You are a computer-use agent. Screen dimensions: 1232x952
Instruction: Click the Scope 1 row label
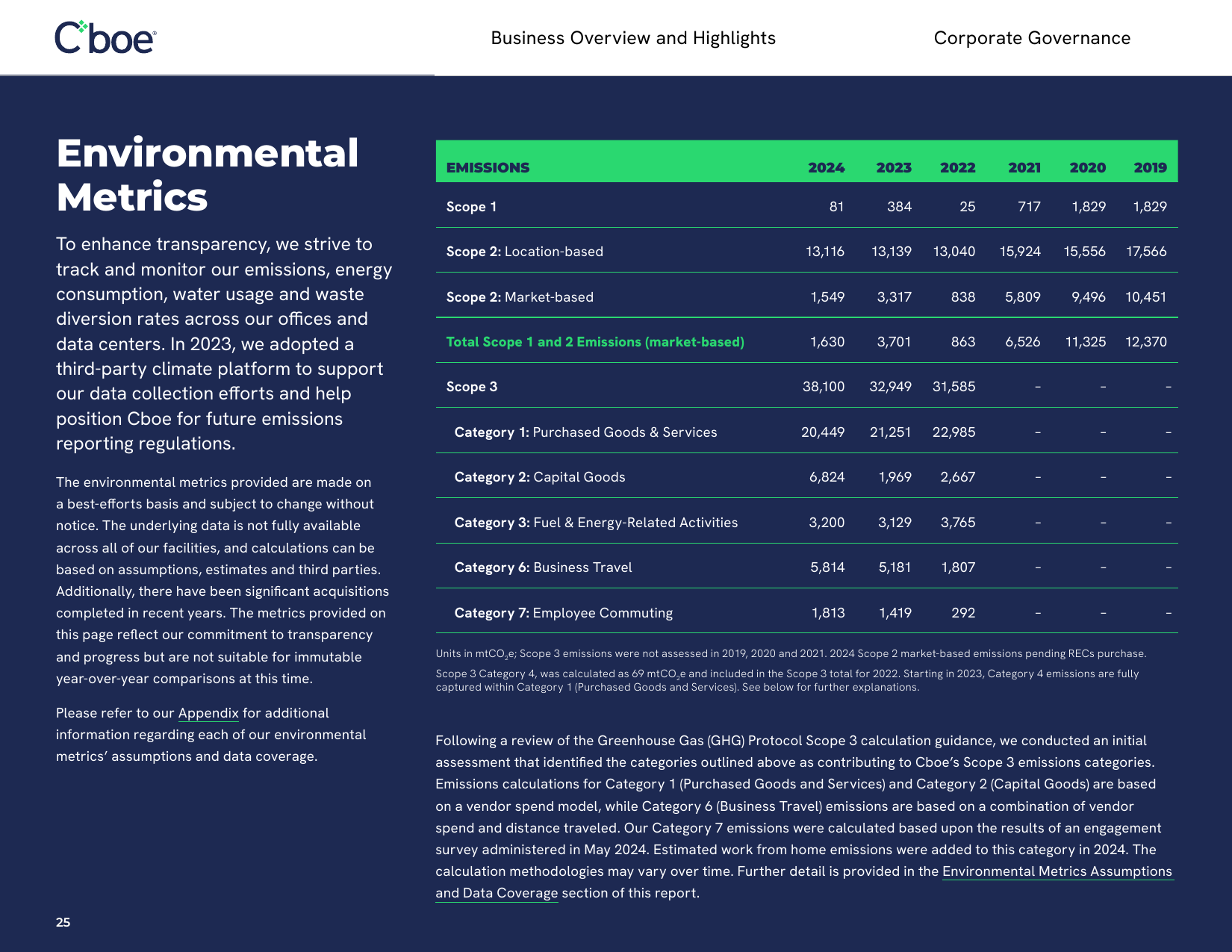(471, 207)
